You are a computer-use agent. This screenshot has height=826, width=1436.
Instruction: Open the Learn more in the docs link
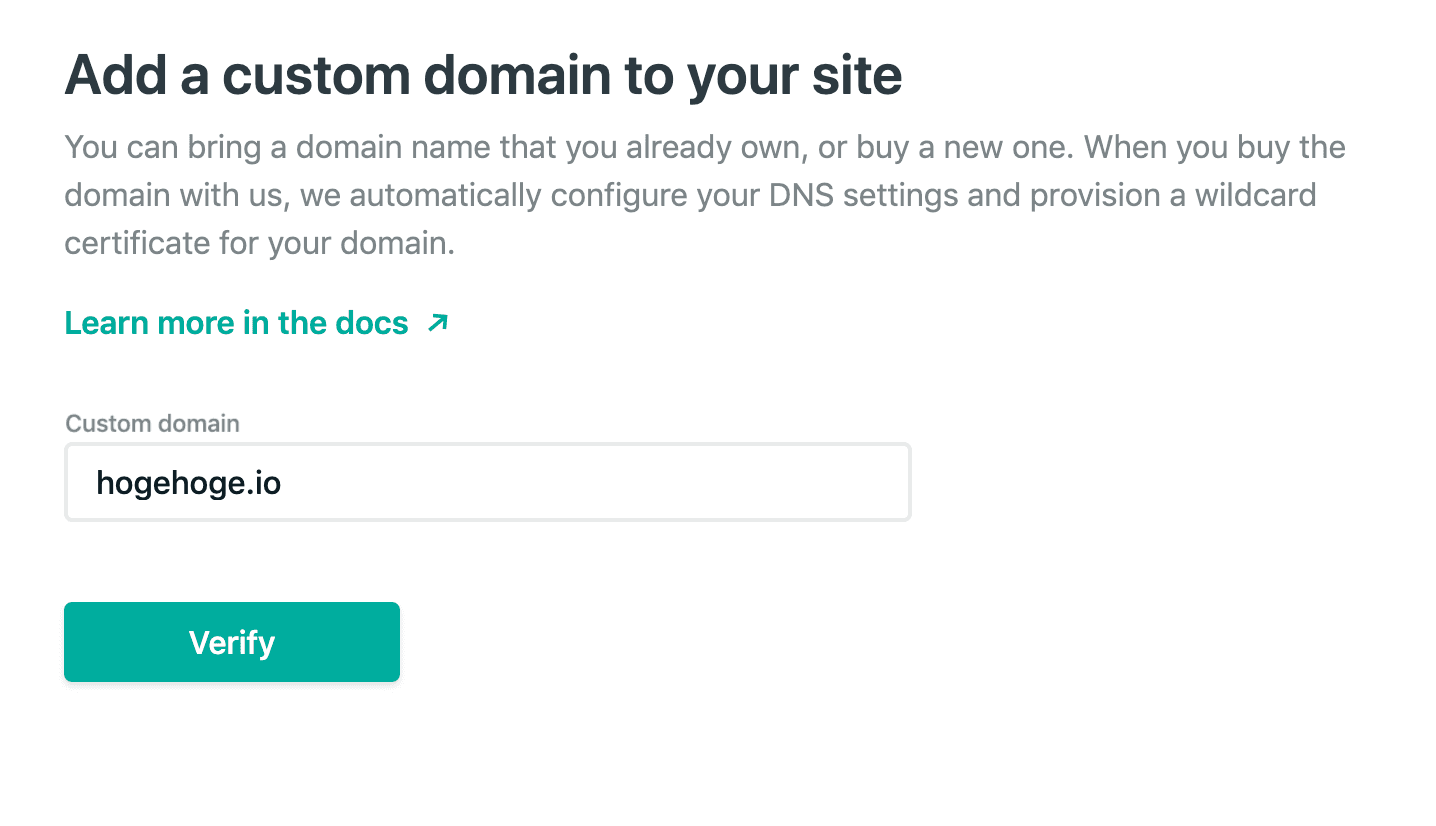[x=235, y=322]
